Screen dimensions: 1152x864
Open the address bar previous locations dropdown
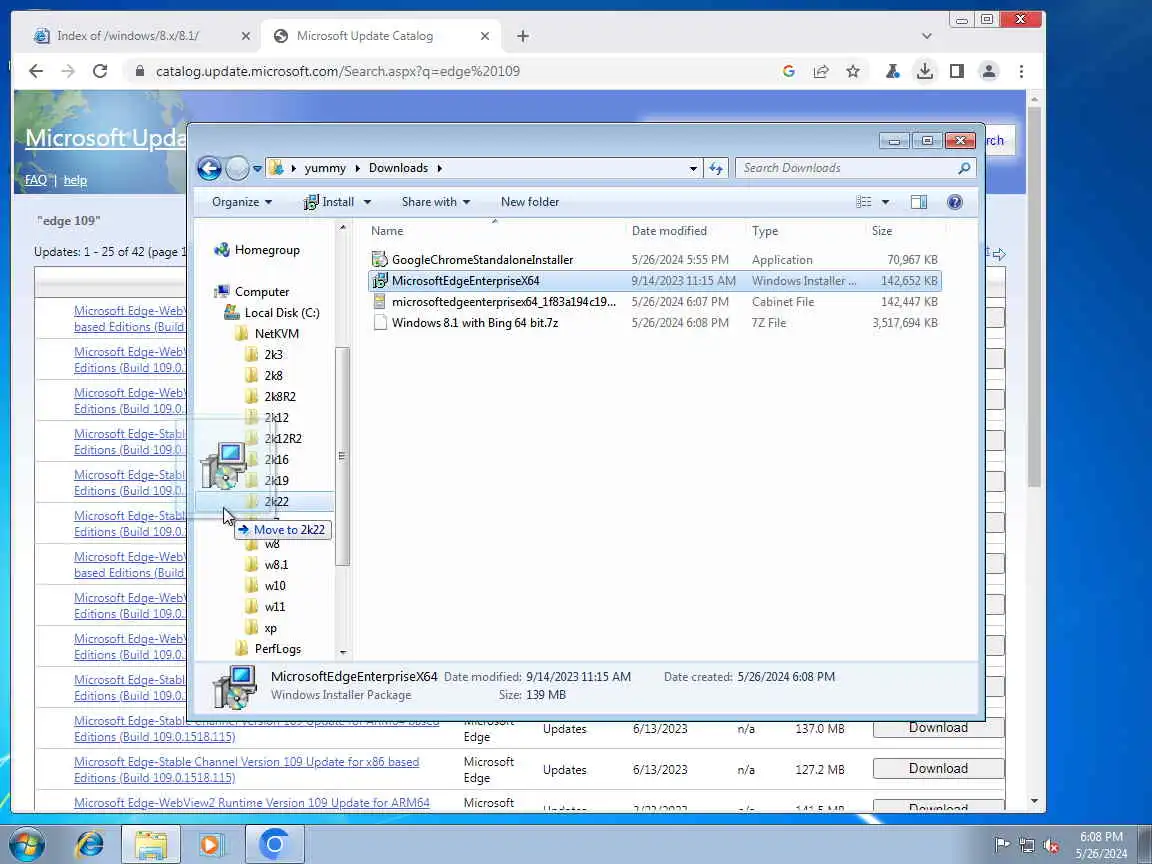tap(693, 168)
